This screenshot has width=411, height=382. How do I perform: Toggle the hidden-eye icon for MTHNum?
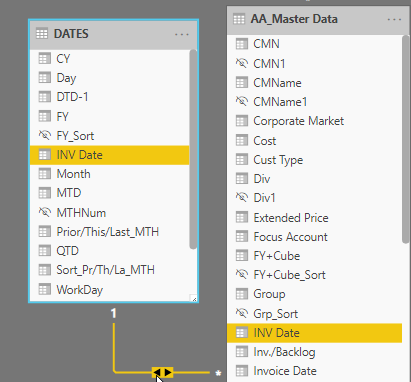pos(45,212)
